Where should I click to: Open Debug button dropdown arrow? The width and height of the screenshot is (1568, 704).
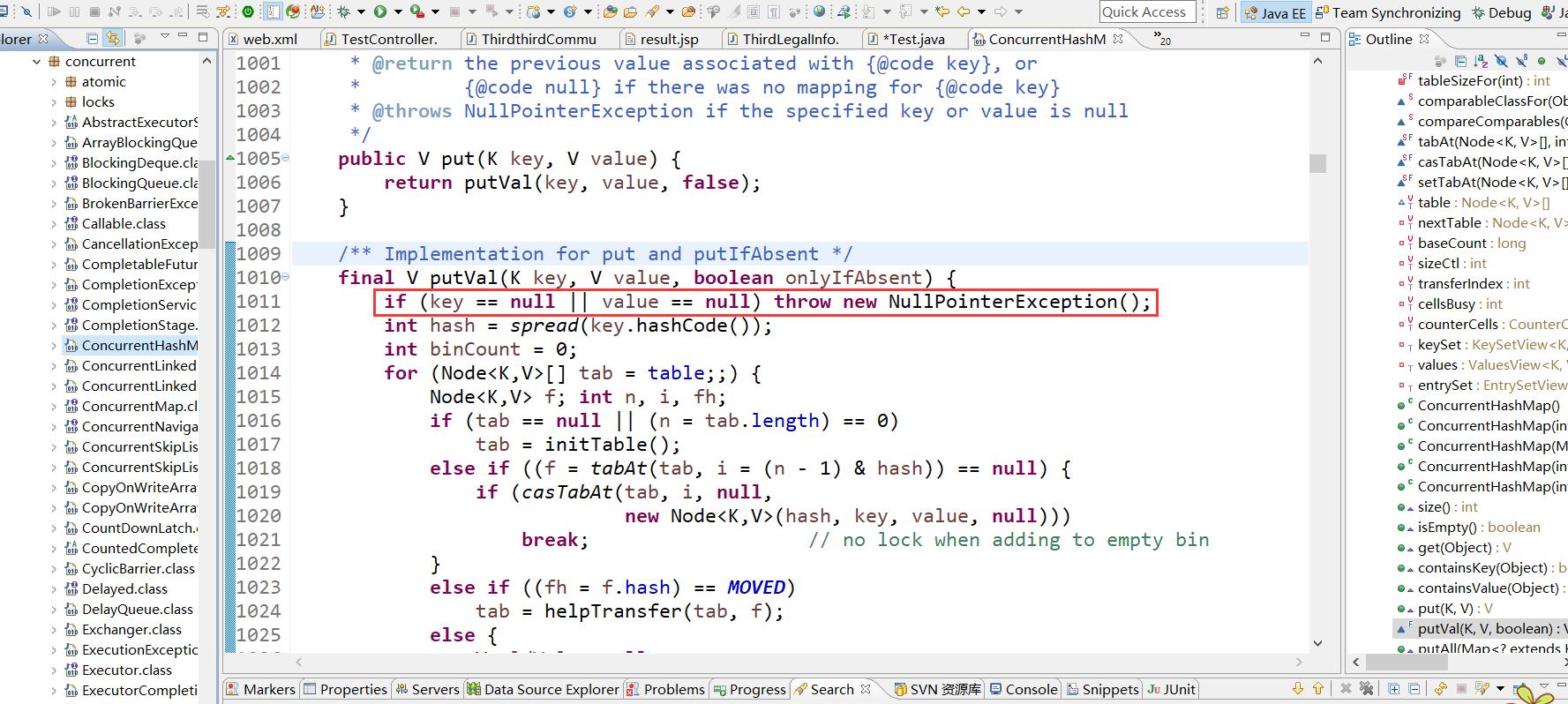pos(361,11)
